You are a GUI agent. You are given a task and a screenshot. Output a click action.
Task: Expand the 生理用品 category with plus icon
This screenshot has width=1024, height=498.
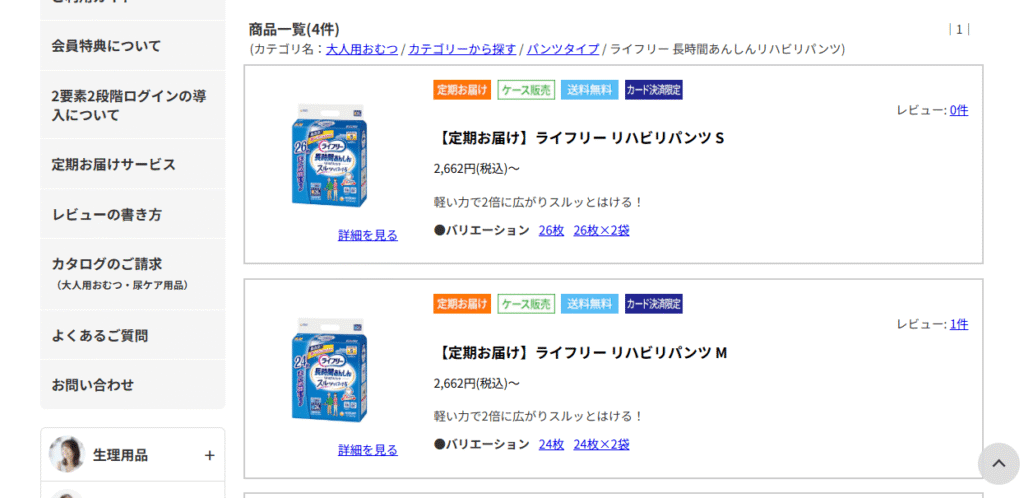point(209,455)
